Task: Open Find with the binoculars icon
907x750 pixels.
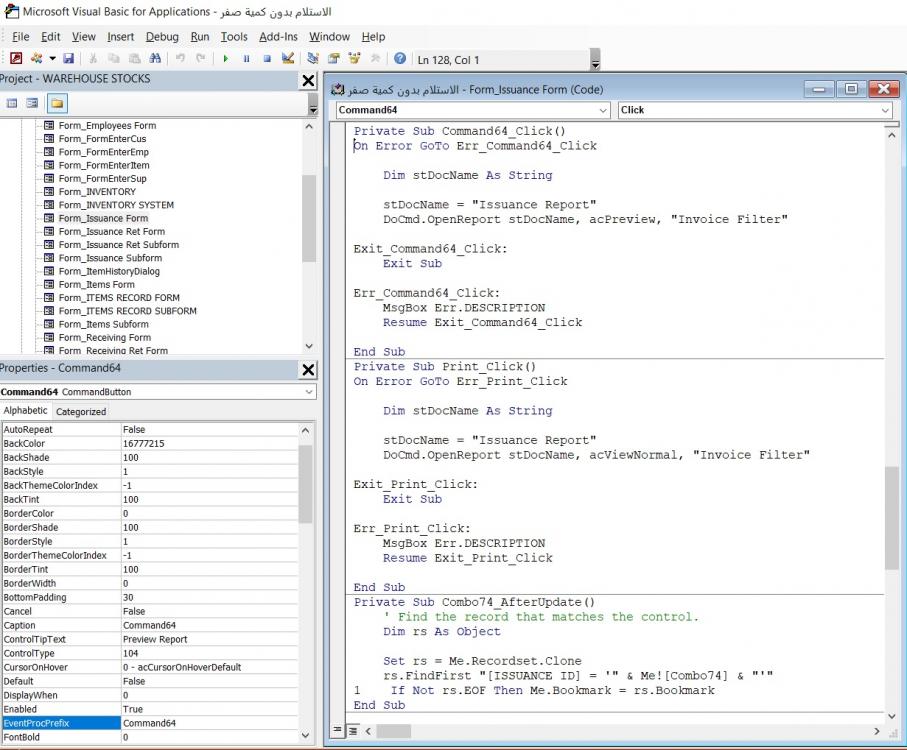Action: 155,58
